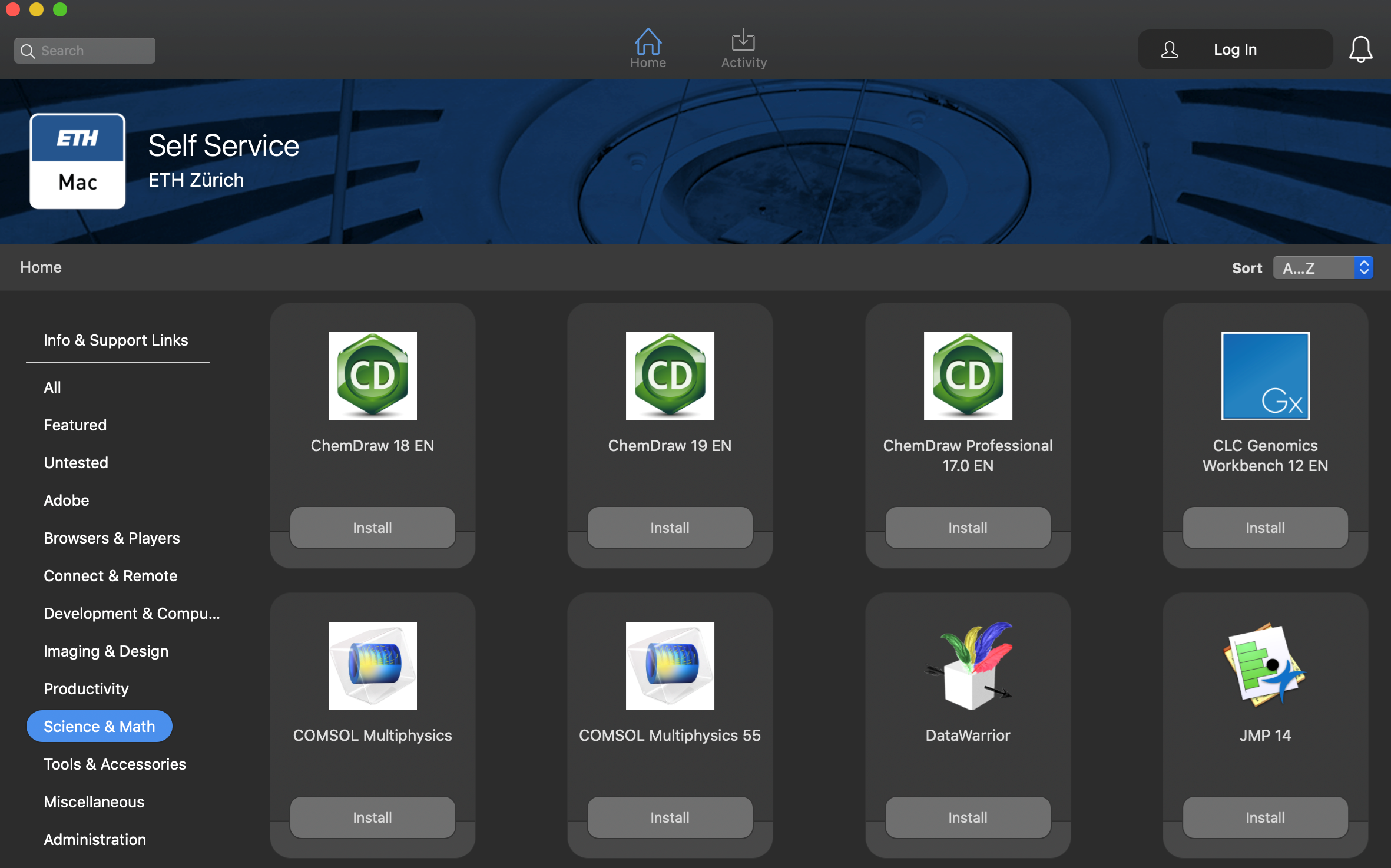
Task: Open Info & Support Links
Action: pyautogui.click(x=116, y=340)
